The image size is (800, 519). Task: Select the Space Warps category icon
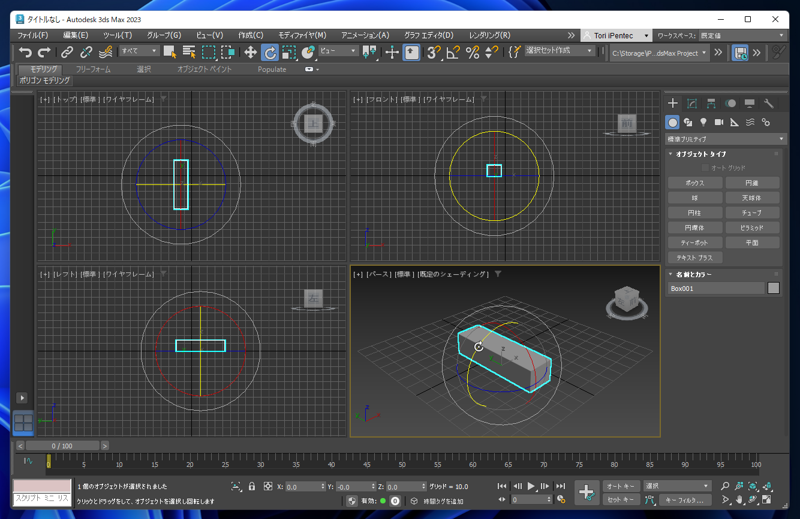click(x=750, y=122)
